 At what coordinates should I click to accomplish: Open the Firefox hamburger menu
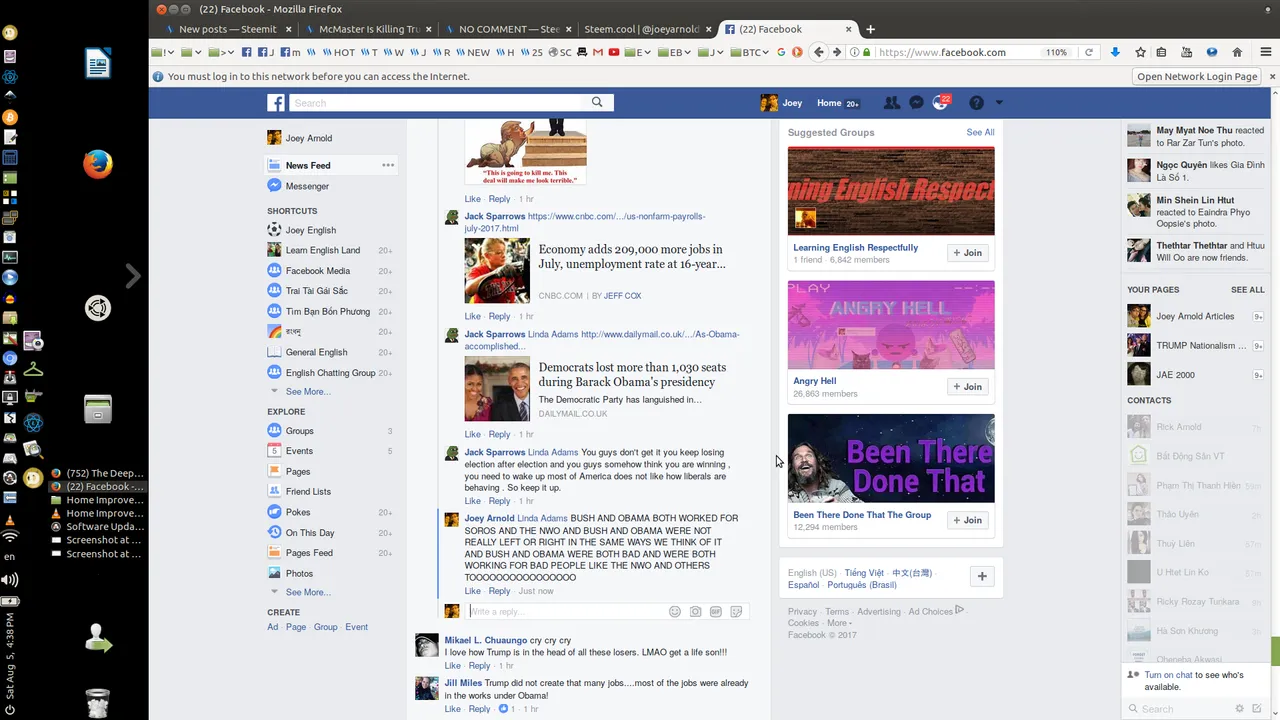click(1264, 52)
